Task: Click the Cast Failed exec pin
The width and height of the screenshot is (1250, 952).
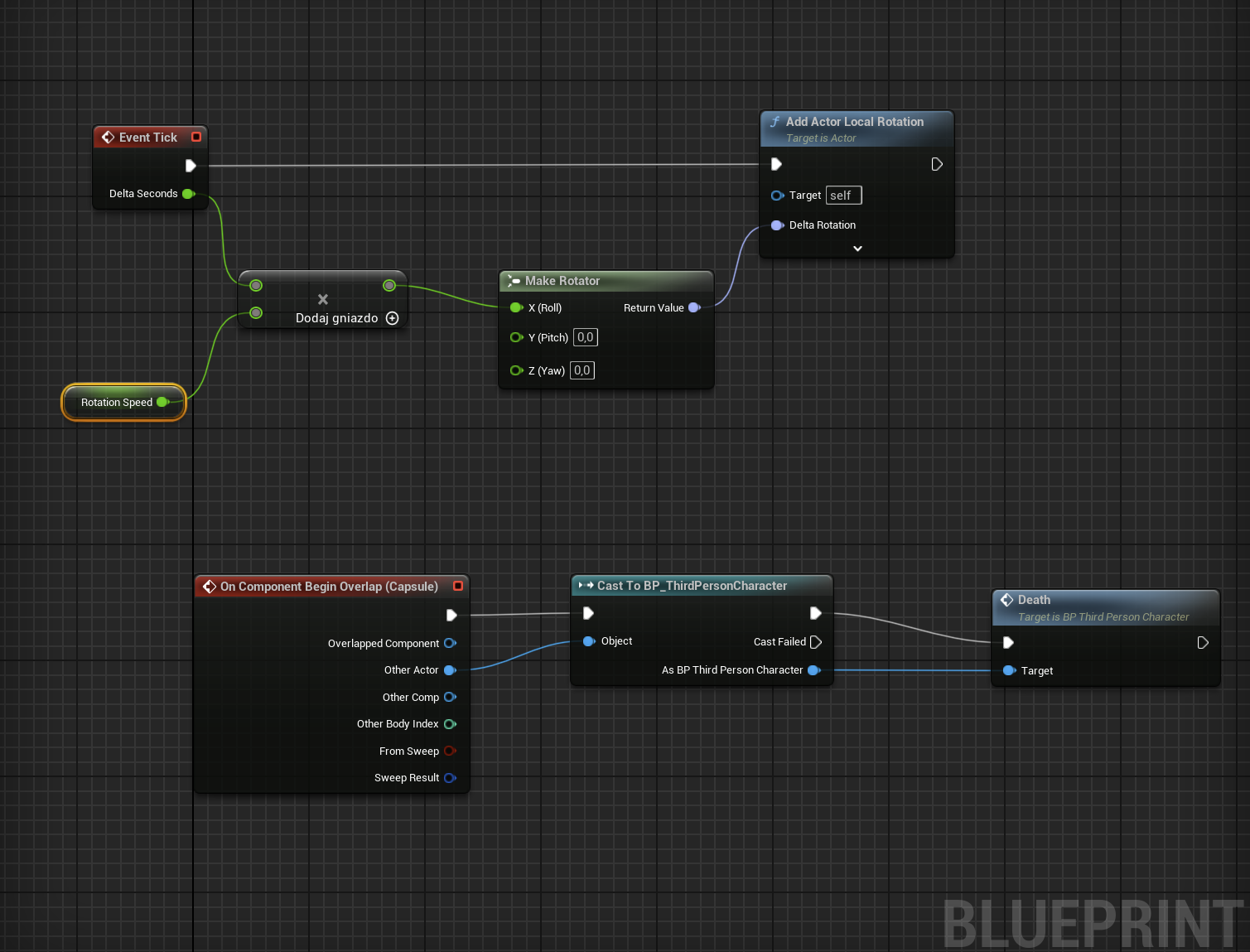Action: coord(816,642)
